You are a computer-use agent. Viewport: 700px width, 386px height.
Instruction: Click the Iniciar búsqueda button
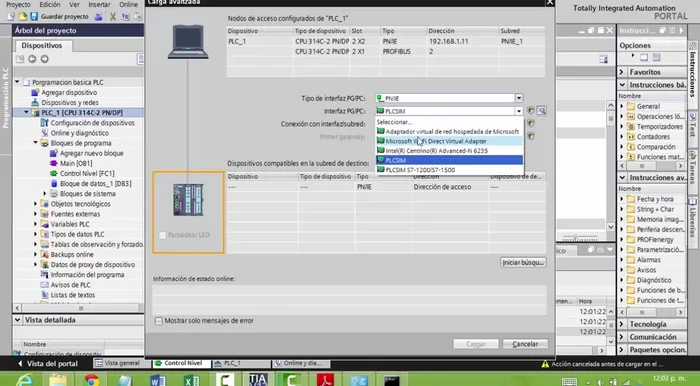point(523,262)
